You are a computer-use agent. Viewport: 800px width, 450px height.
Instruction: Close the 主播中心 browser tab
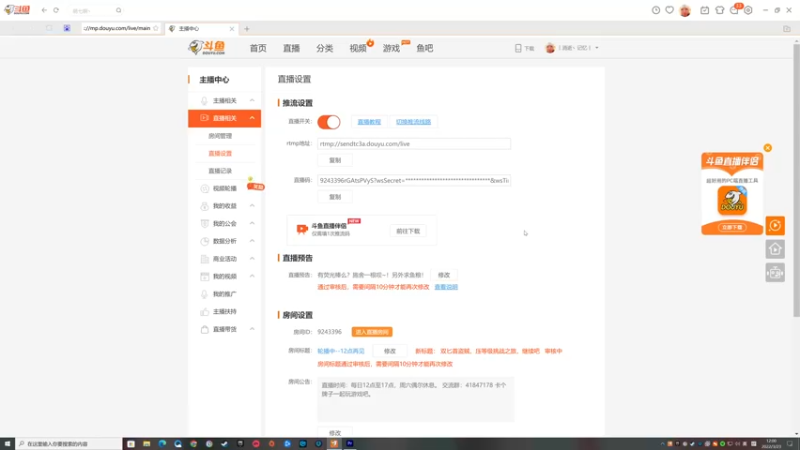[232, 29]
